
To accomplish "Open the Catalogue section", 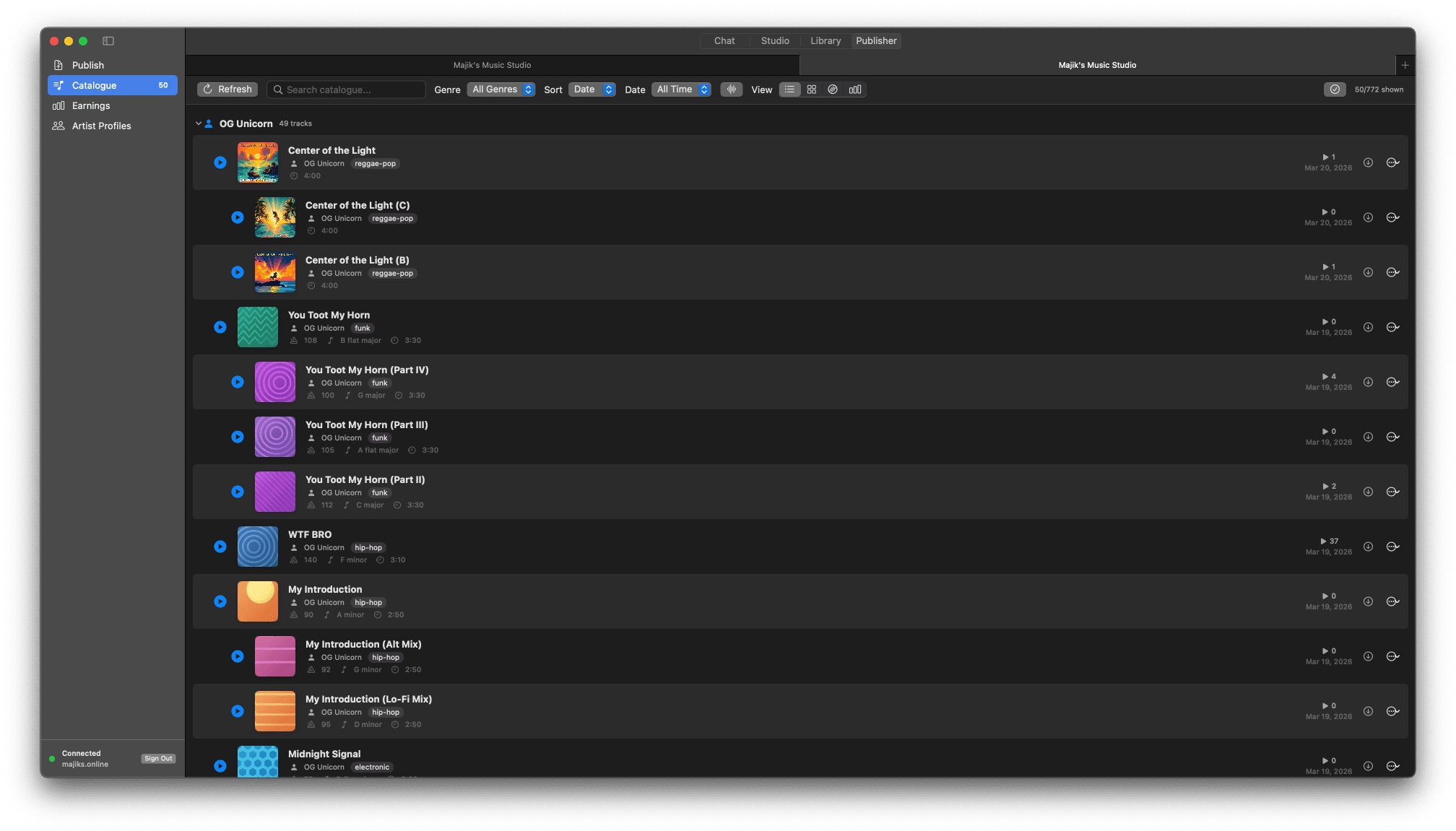I will click(x=112, y=85).
